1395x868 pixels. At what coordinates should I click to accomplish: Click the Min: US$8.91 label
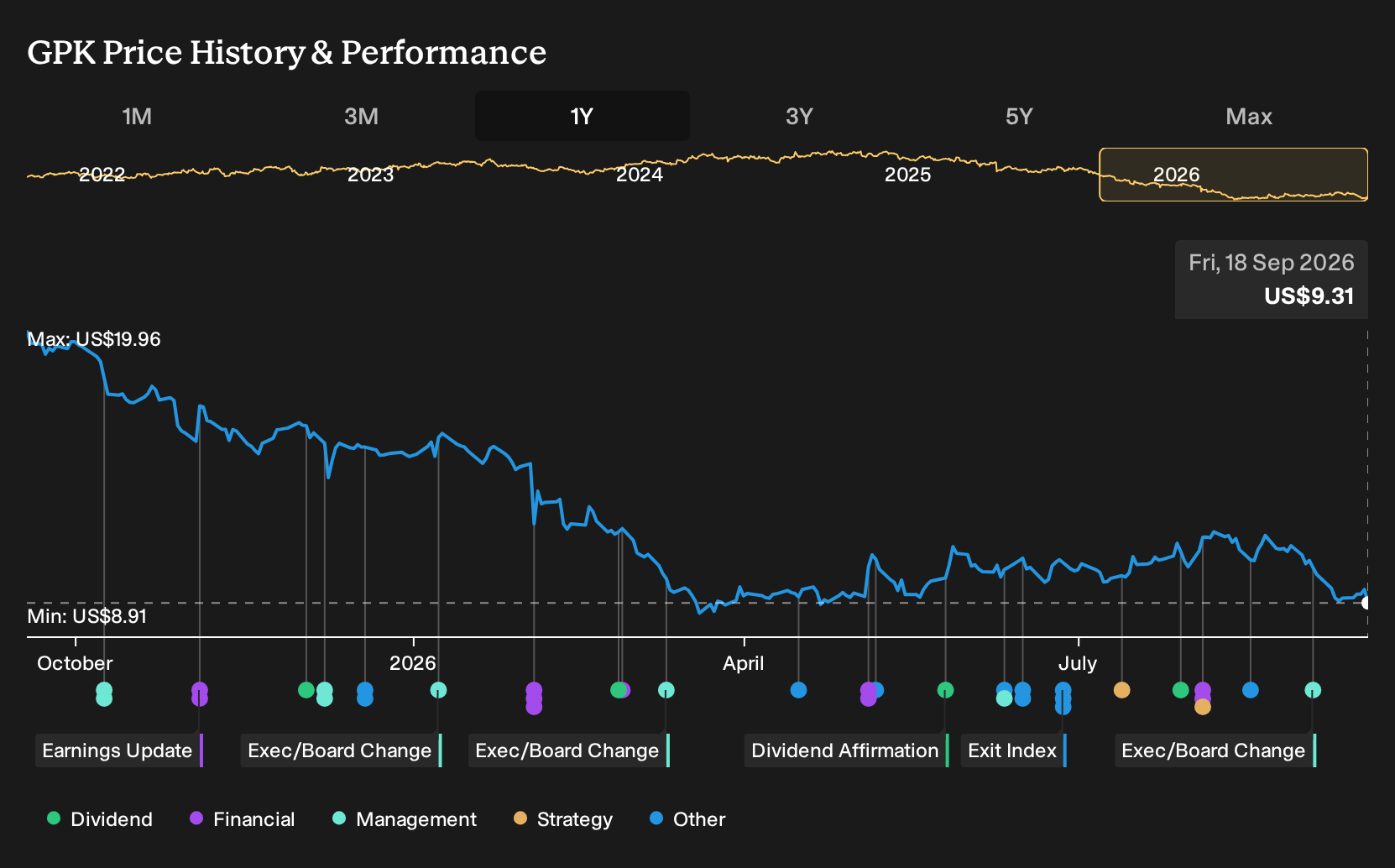(87, 616)
